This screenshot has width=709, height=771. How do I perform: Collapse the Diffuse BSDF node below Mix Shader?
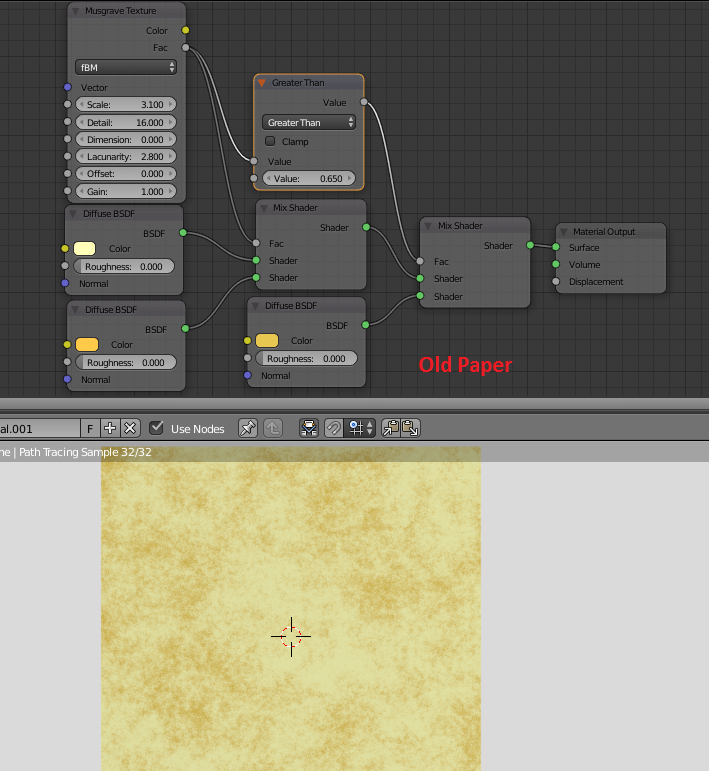pyautogui.click(x=255, y=306)
